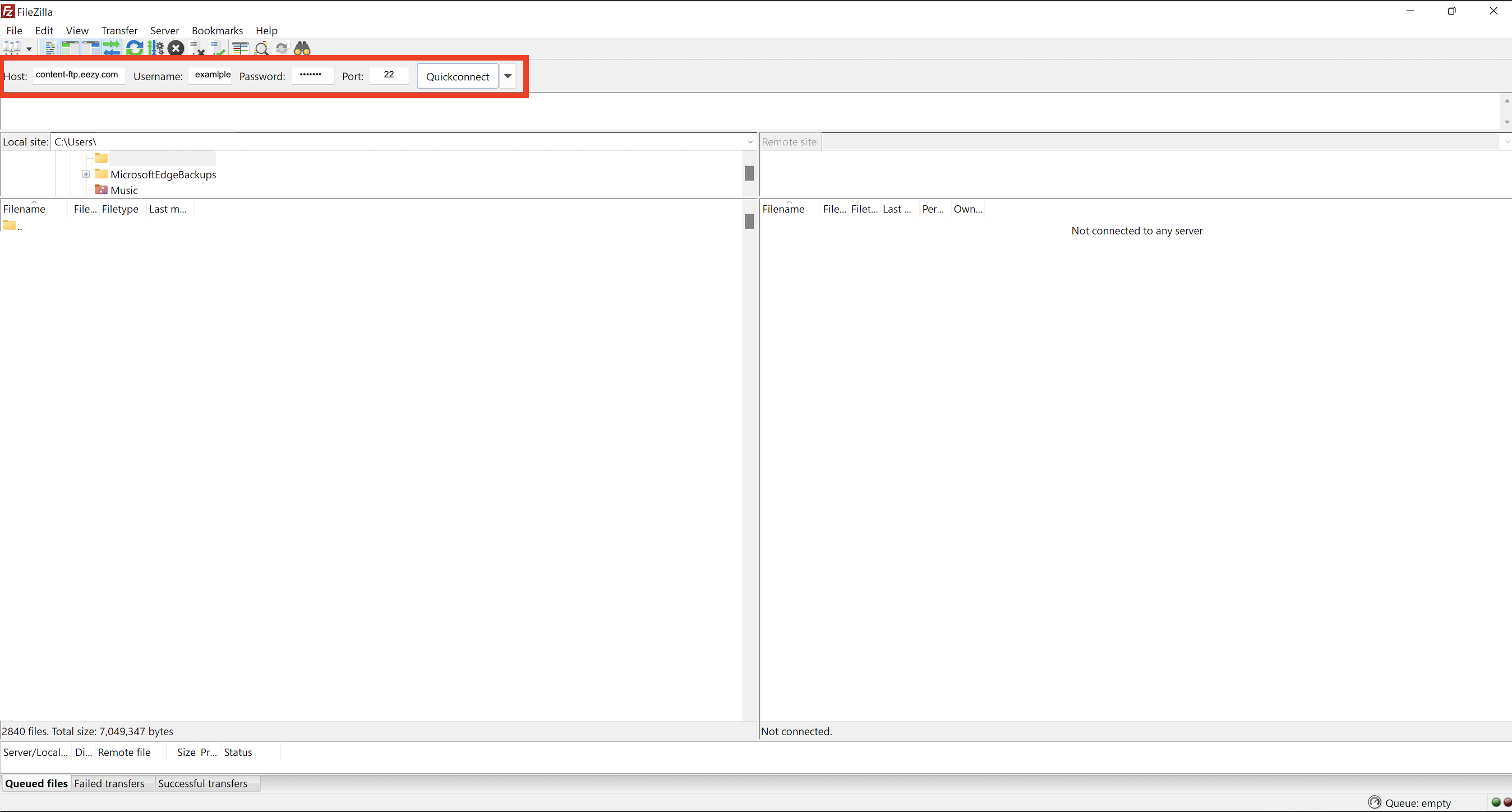Open the Transfer menu

[119, 30]
